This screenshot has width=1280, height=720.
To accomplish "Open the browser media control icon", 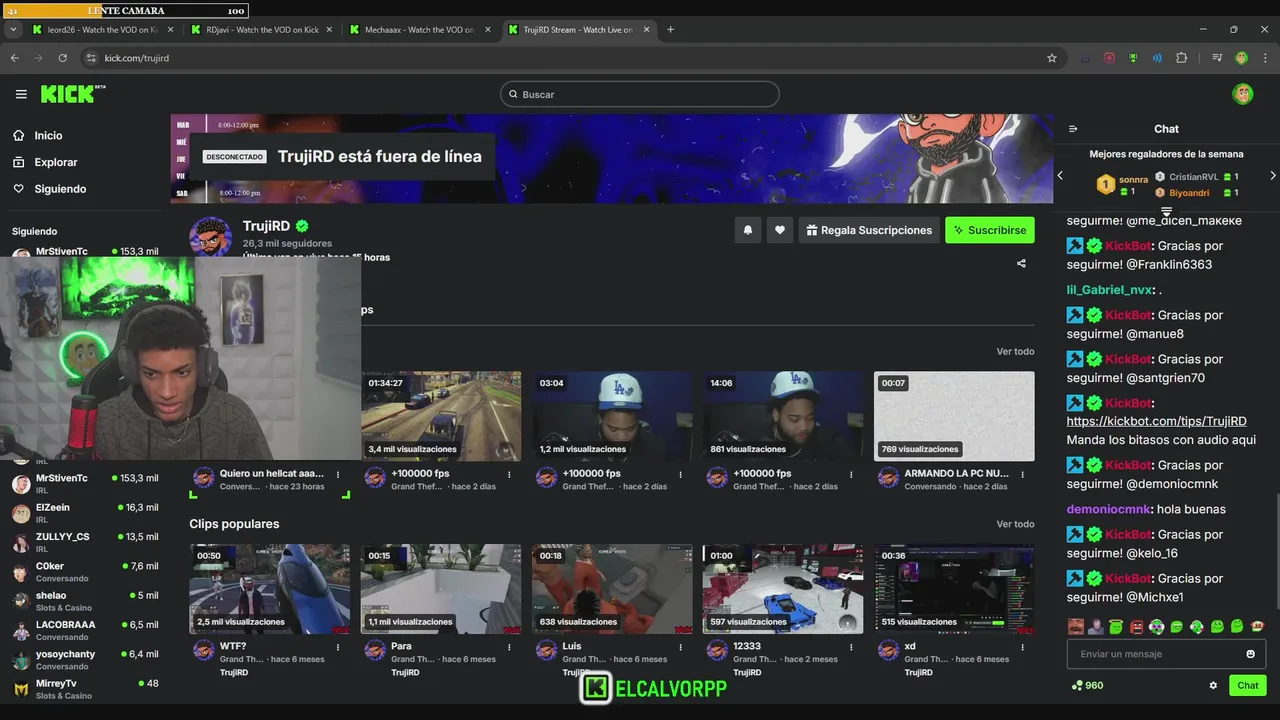I will [x=1217, y=58].
